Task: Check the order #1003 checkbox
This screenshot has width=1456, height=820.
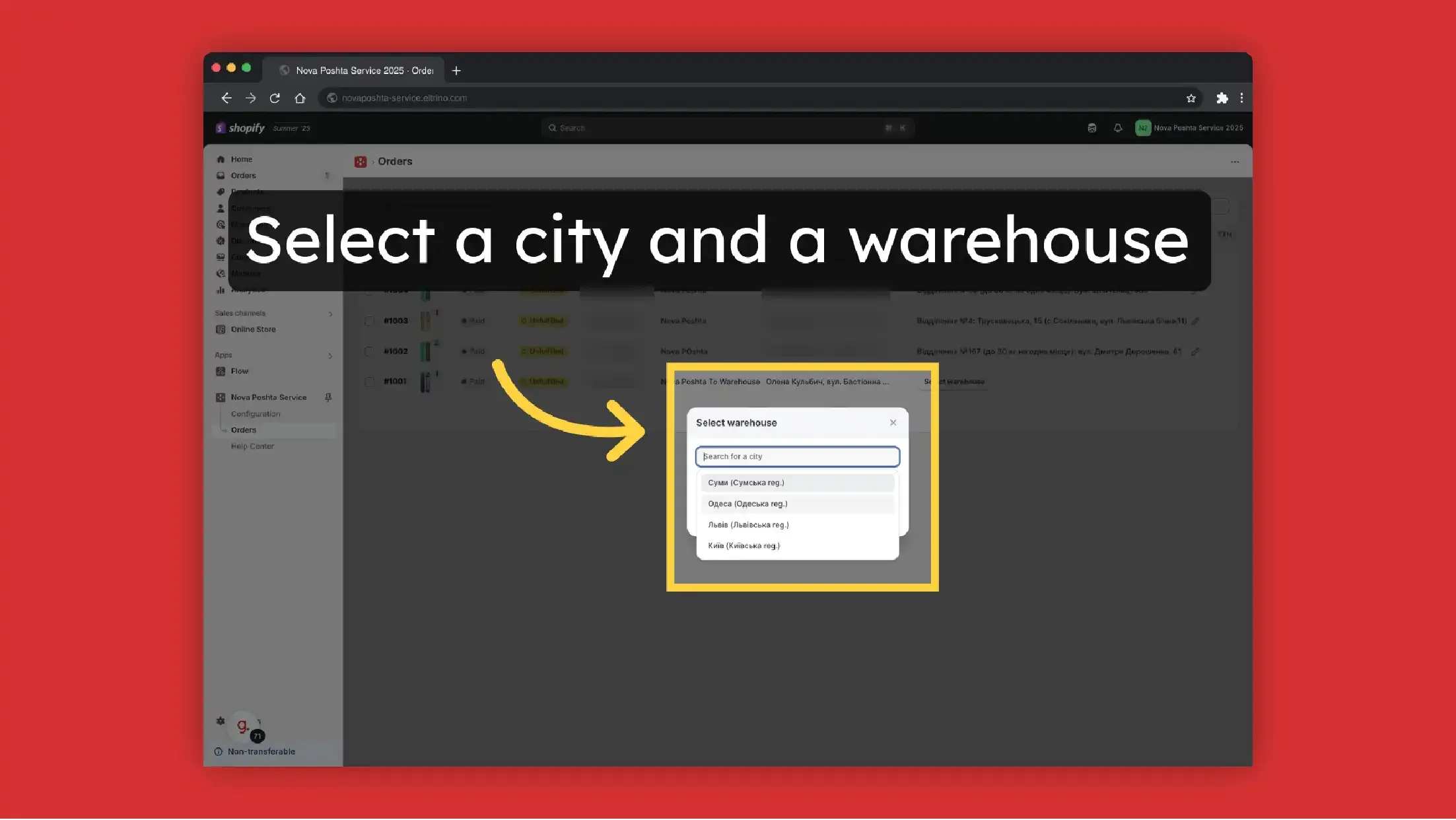Action: coord(369,321)
